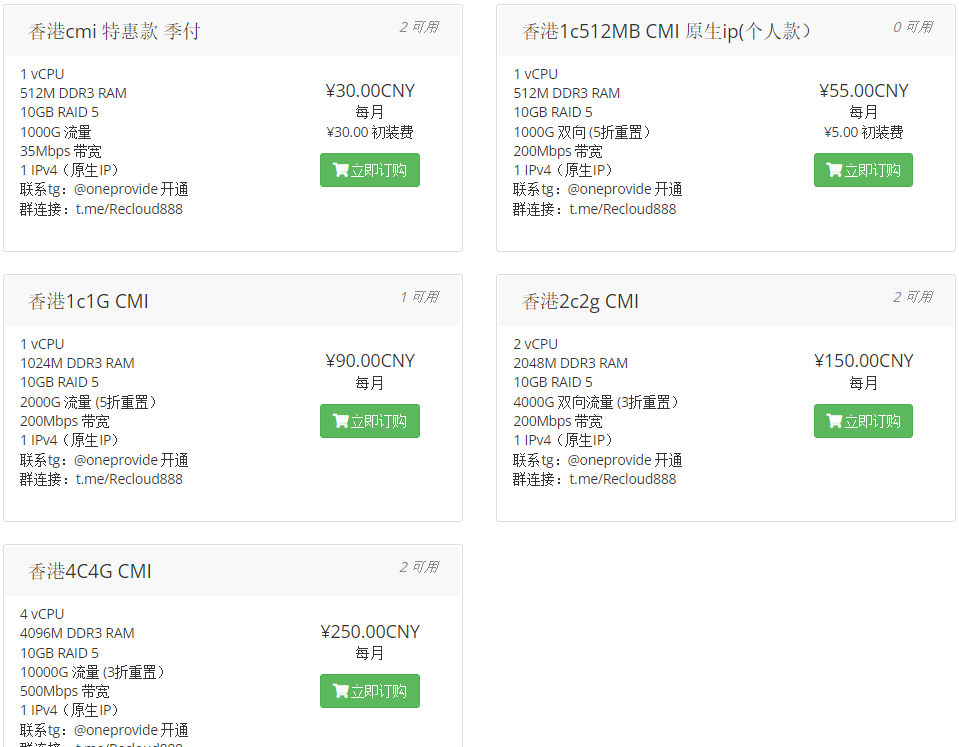The width and height of the screenshot is (959, 747).
Task: Select the 香港2c2g CMI card heading
Action: tap(580, 301)
